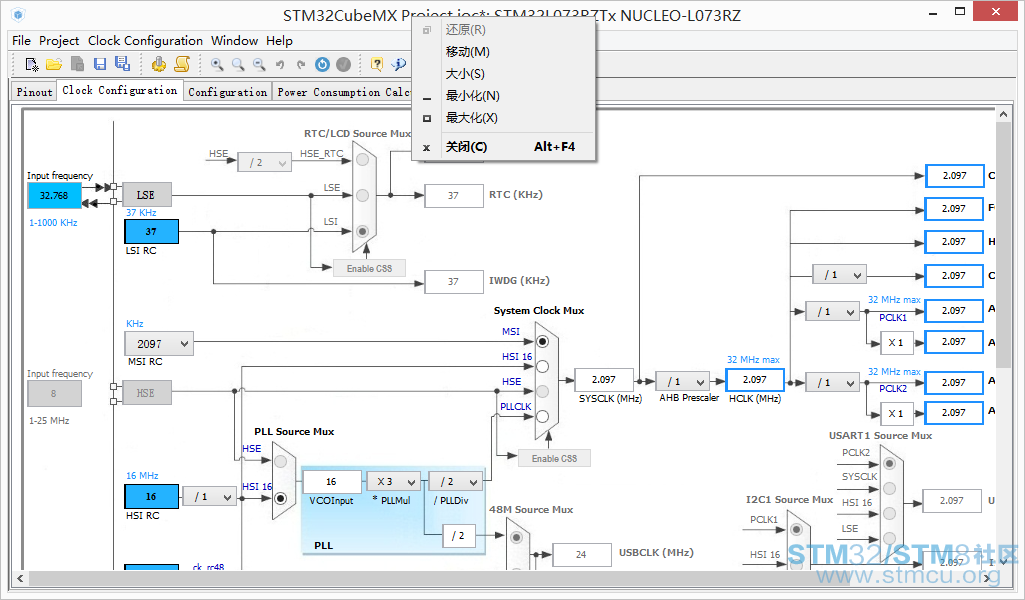Open the HSE_RTC / 2 divider dropdown
Image resolution: width=1025 pixels, height=600 pixels.
264,162
